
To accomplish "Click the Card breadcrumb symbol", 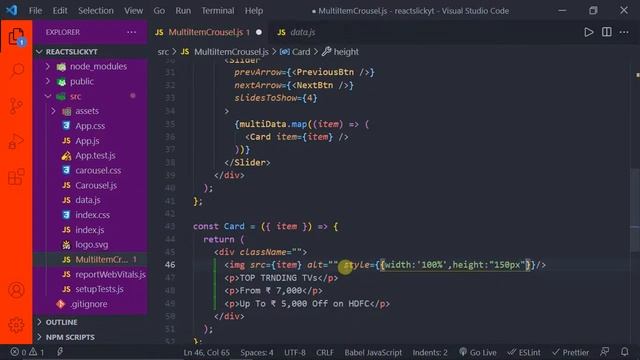I will 301,52.
